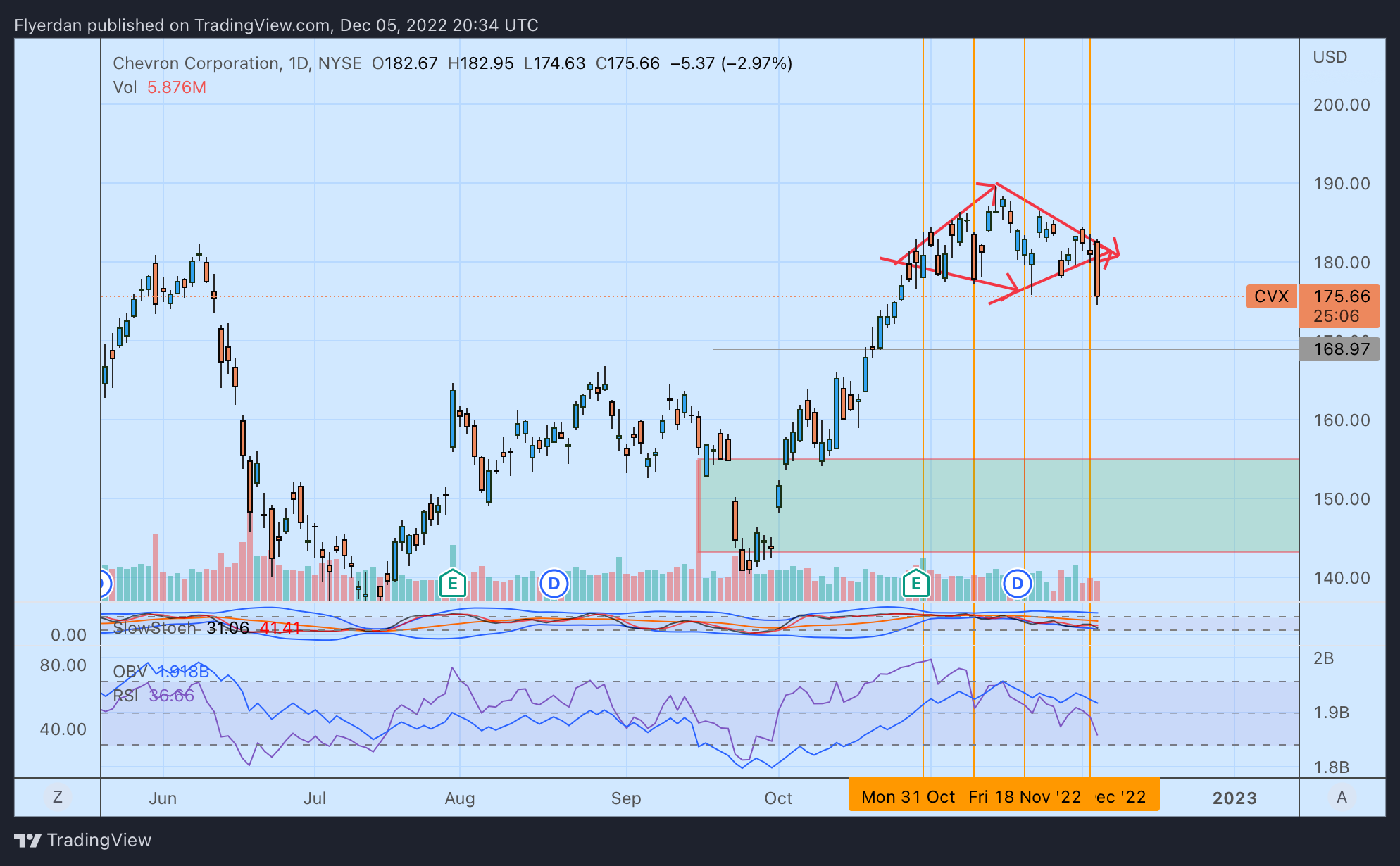Image resolution: width=1400 pixels, height=866 pixels.
Task: Click the −5.37 (−2.97%) change value
Action: click(731, 63)
